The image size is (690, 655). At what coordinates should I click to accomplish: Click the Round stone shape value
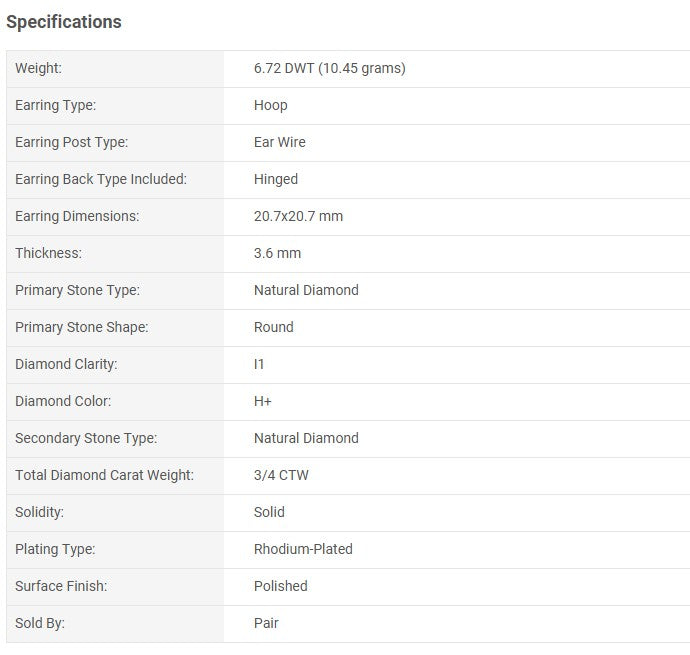(274, 327)
